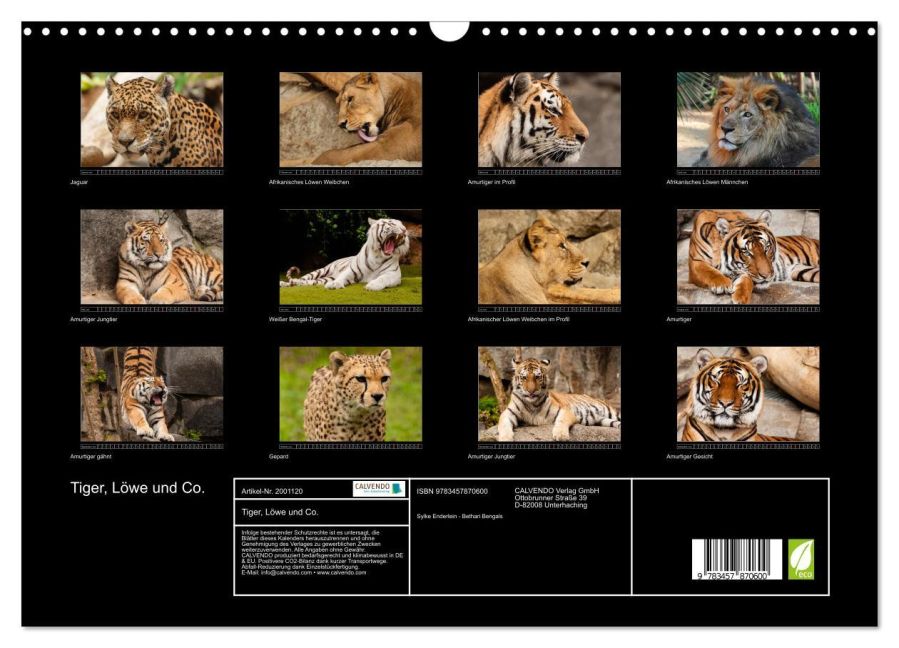899x648 pixels.
Task: Click 'ISBN 9783457870600' text
Action: tap(452, 491)
